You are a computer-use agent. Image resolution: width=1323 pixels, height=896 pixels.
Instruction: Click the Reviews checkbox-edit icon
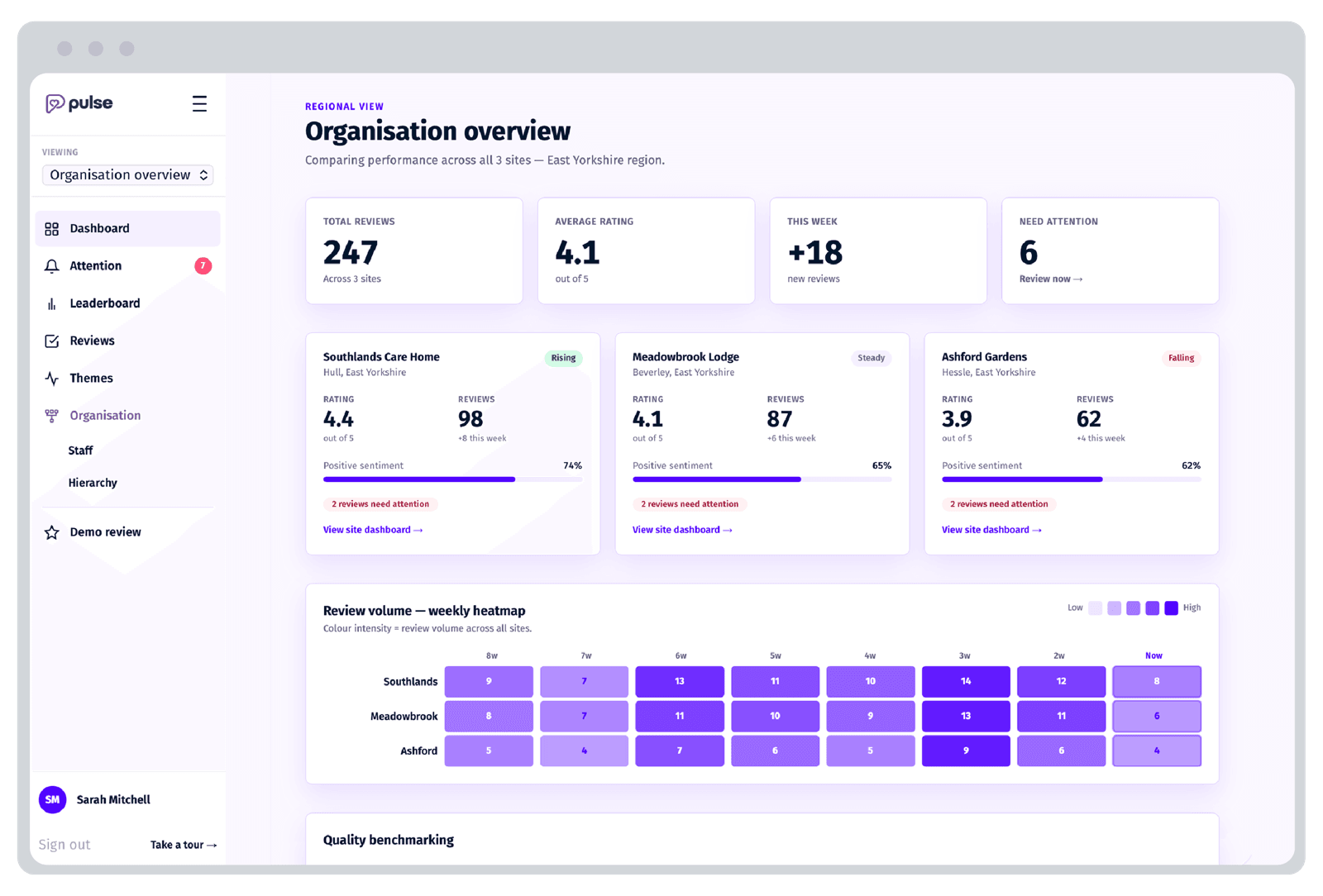(x=51, y=341)
